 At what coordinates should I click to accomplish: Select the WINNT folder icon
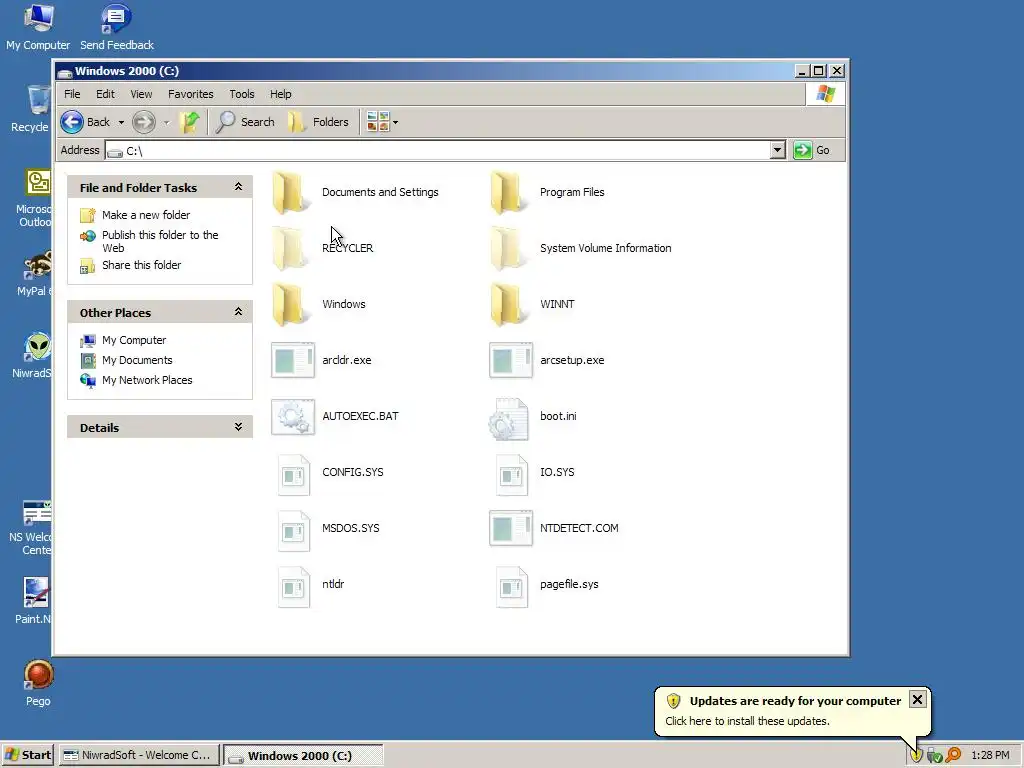[507, 304]
